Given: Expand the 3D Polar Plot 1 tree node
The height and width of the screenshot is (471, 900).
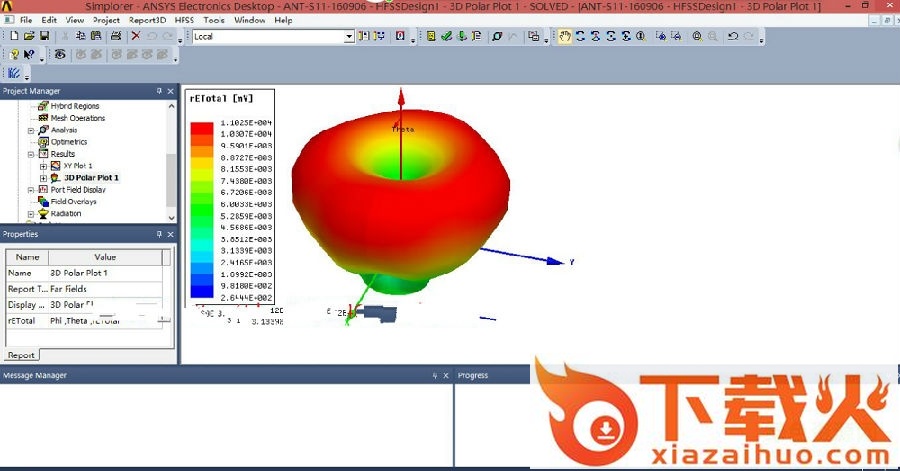Looking at the screenshot, I should click(x=43, y=178).
